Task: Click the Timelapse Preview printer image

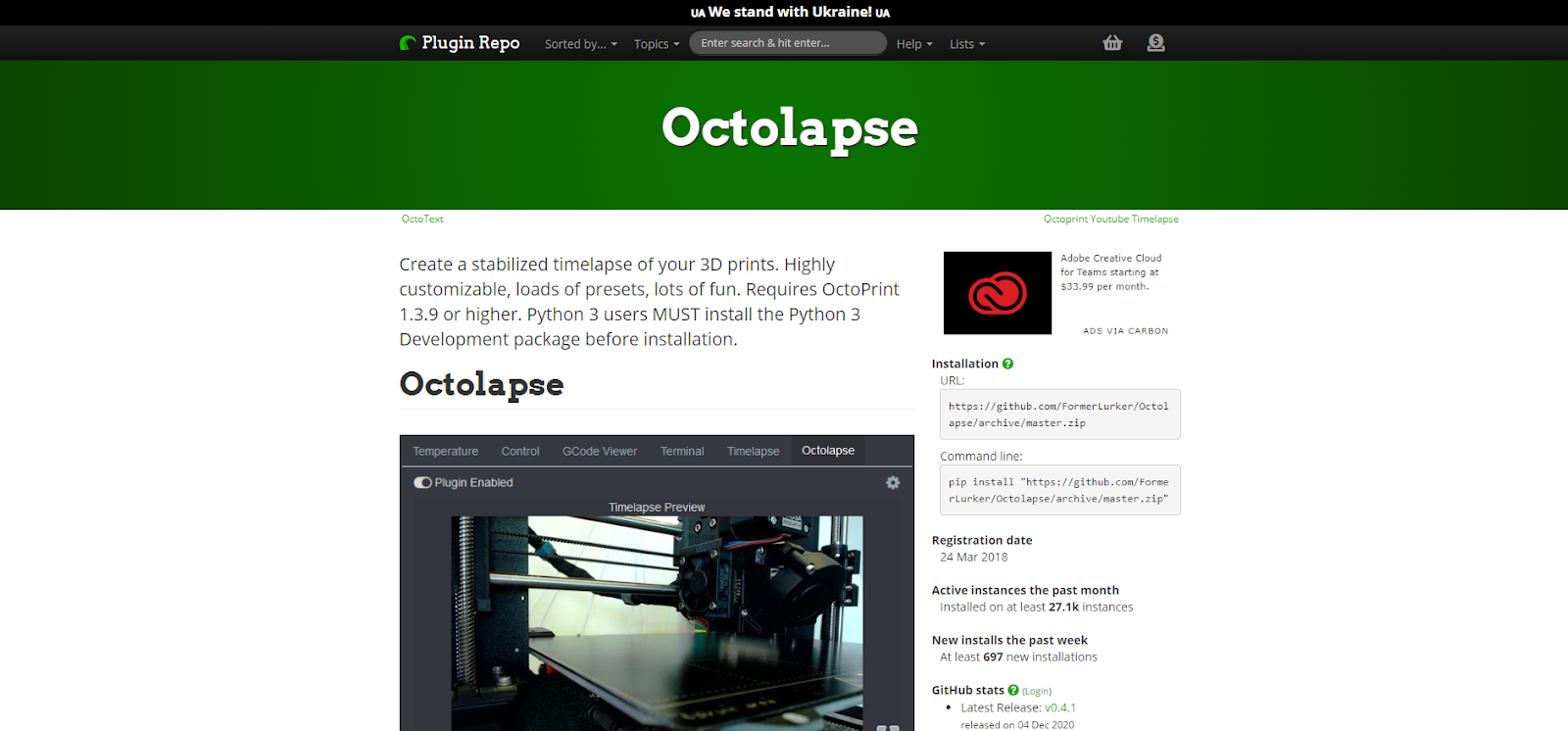Action: click(x=657, y=623)
